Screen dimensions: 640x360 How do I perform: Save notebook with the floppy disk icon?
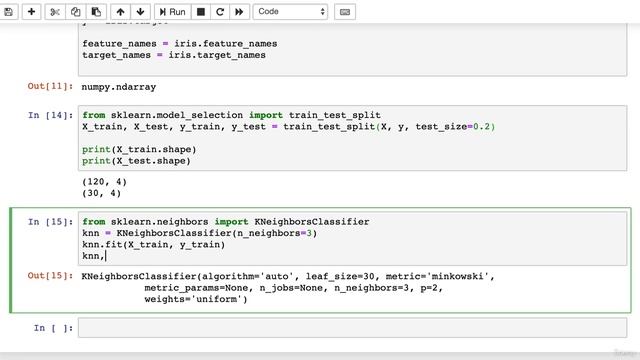(x=9, y=12)
